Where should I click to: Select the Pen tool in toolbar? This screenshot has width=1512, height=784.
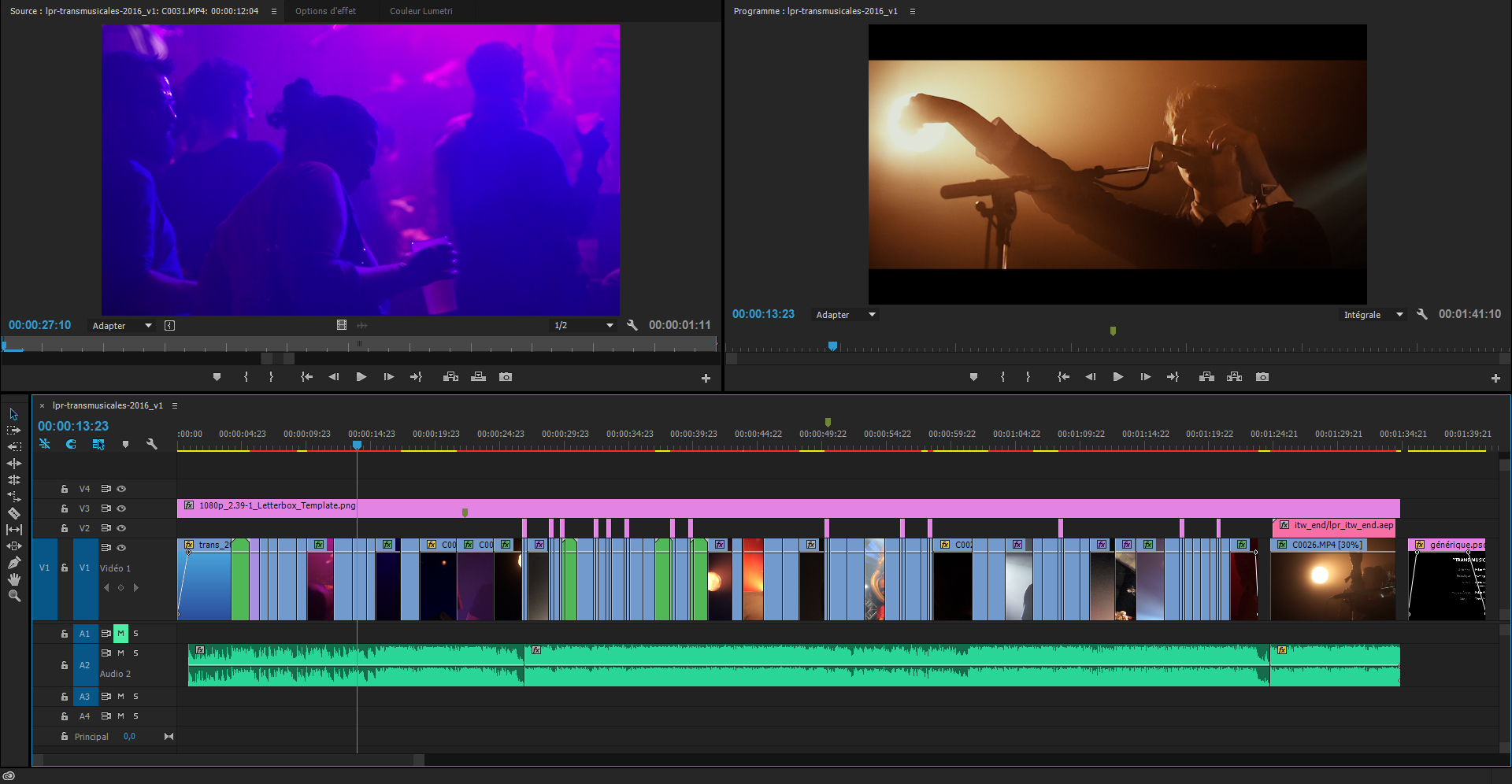14,563
